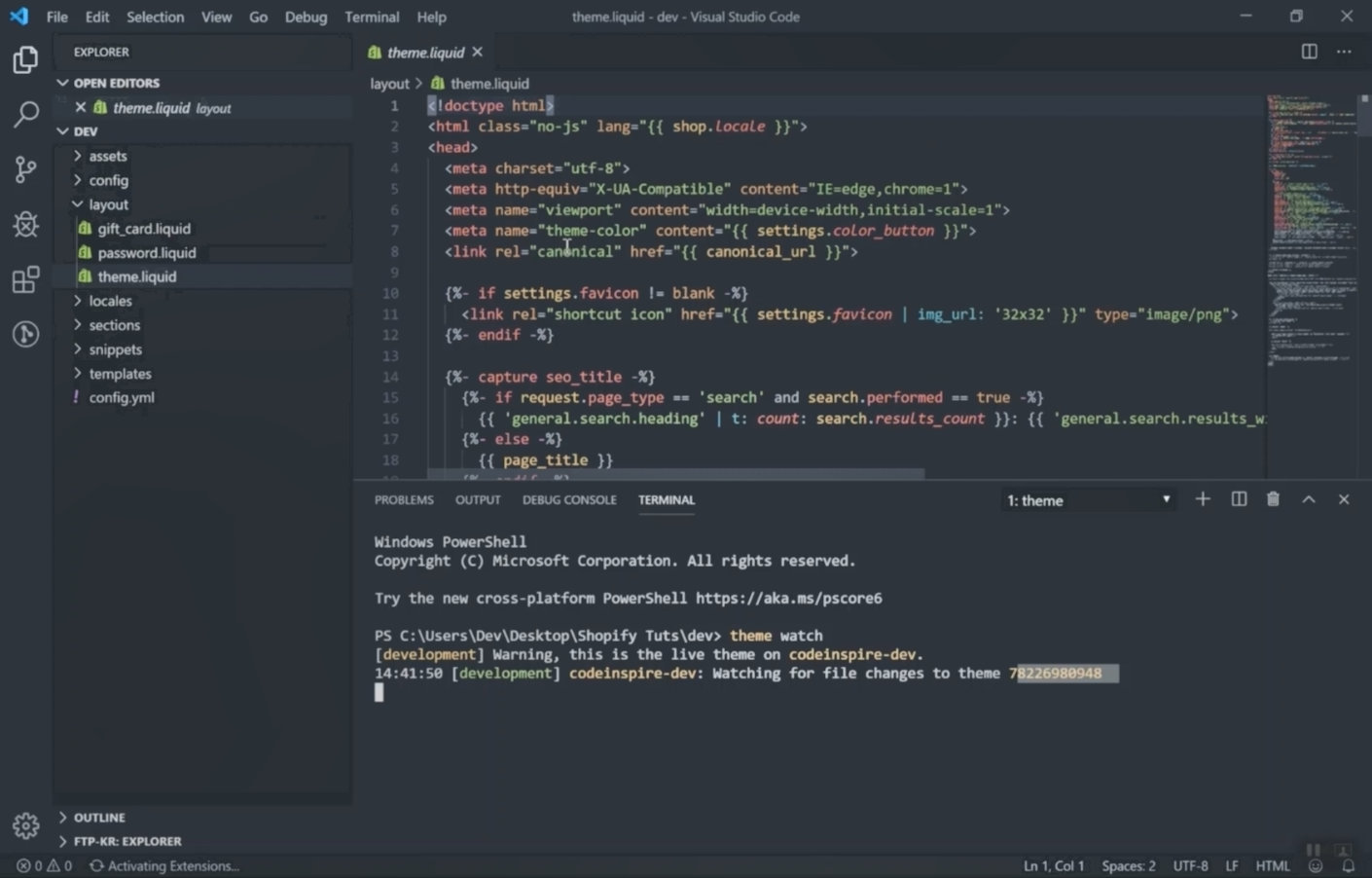Screen dimensions: 1372x878
Task: Kill the terminal with trash icon
Action: [1273, 499]
